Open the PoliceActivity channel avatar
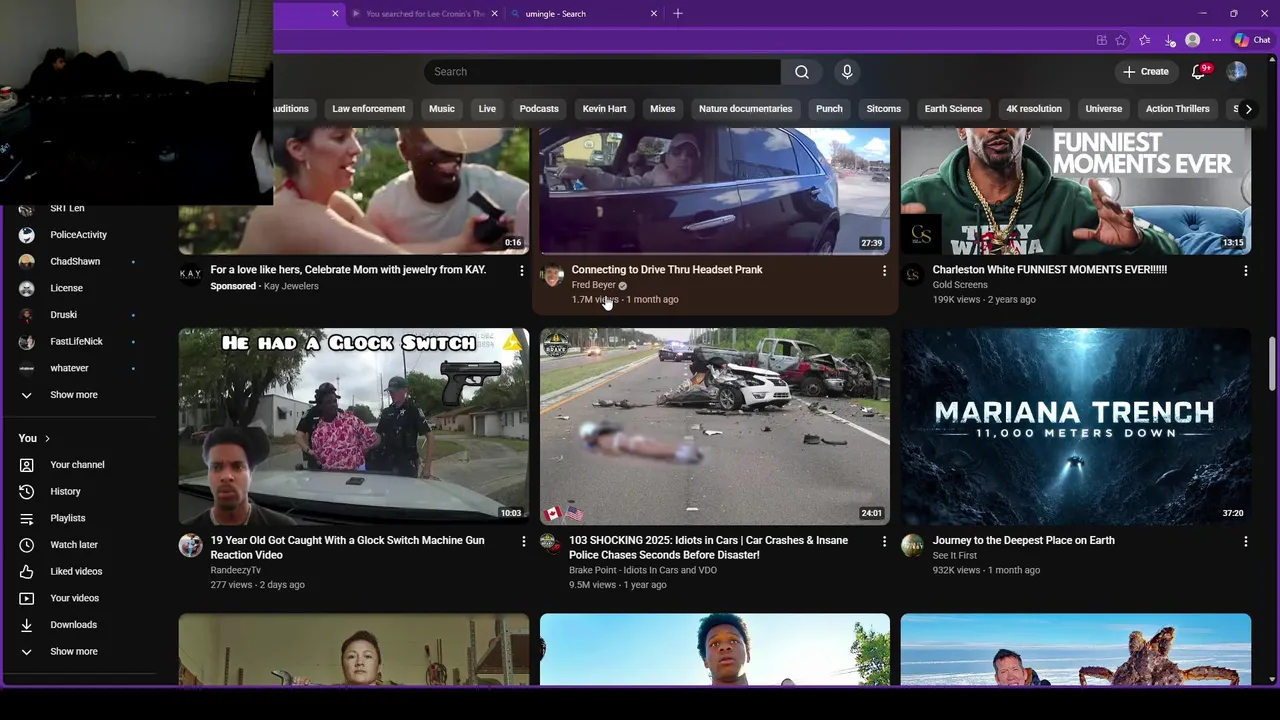Image resolution: width=1280 pixels, height=720 pixels. coord(27,235)
